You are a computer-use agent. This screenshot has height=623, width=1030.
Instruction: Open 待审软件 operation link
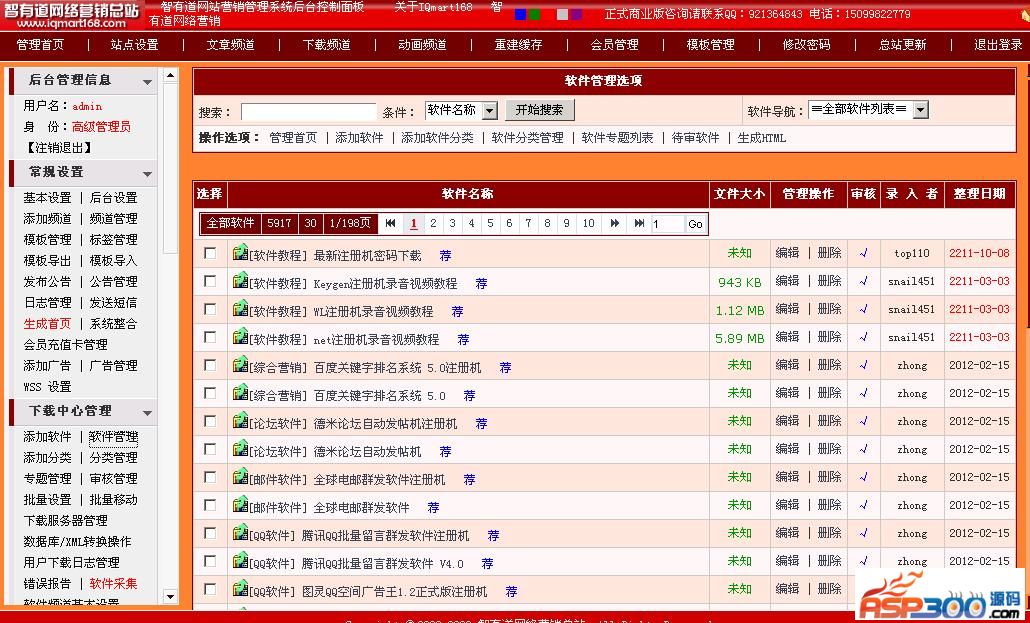point(695,138)
